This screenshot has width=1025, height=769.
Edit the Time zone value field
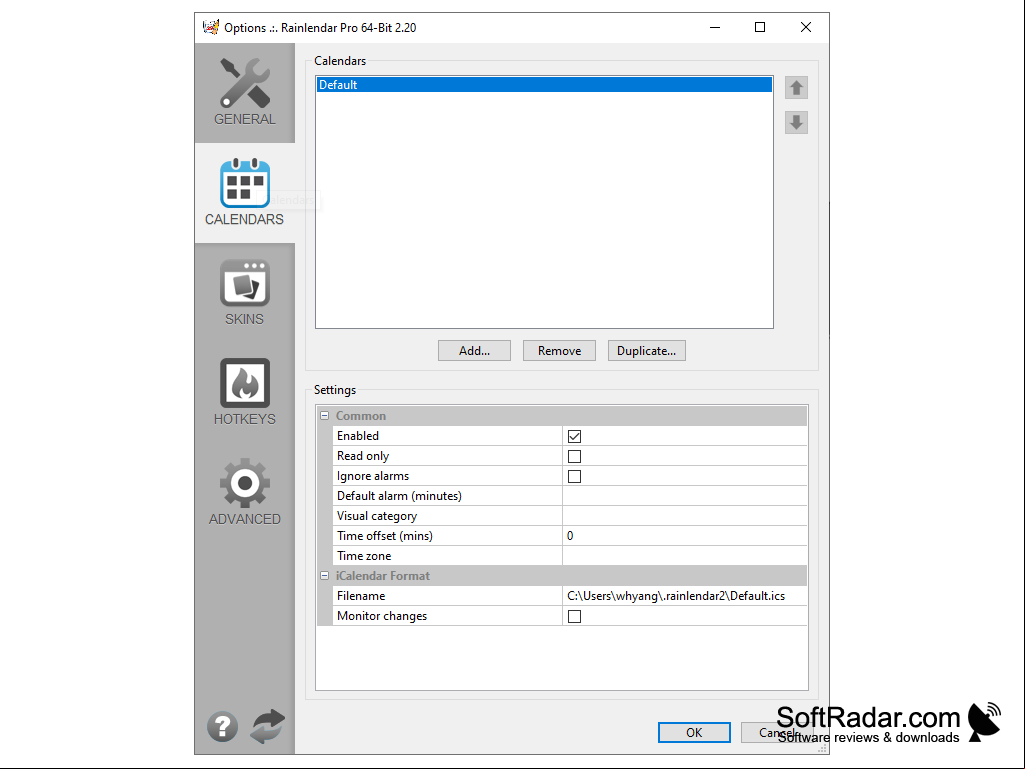point(684,556)
